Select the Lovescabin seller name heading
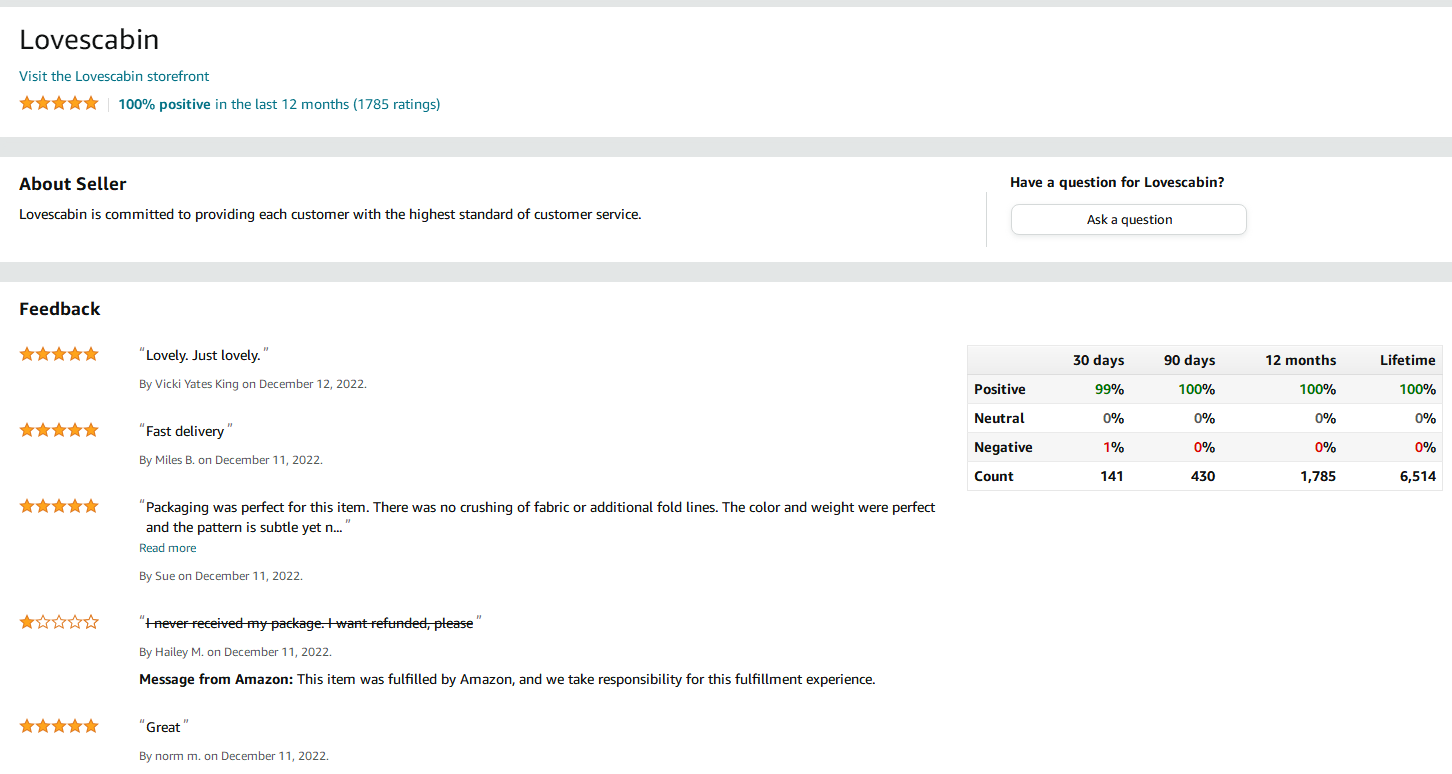Image resolution: width=1452 pixels, height=774 pixels. point(89,40)
